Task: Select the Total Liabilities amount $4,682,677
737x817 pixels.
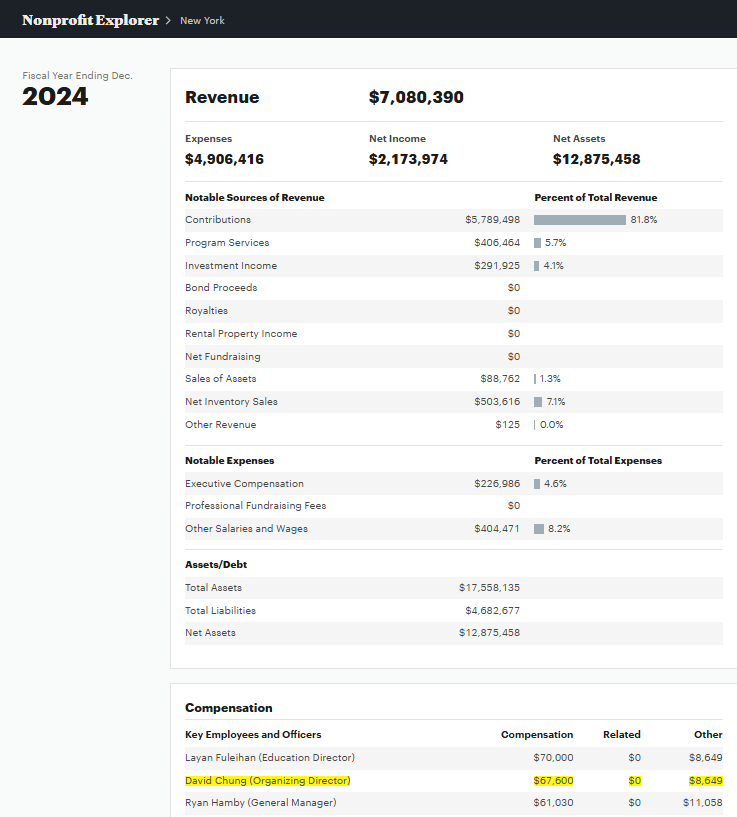Action: coord(493,611)
